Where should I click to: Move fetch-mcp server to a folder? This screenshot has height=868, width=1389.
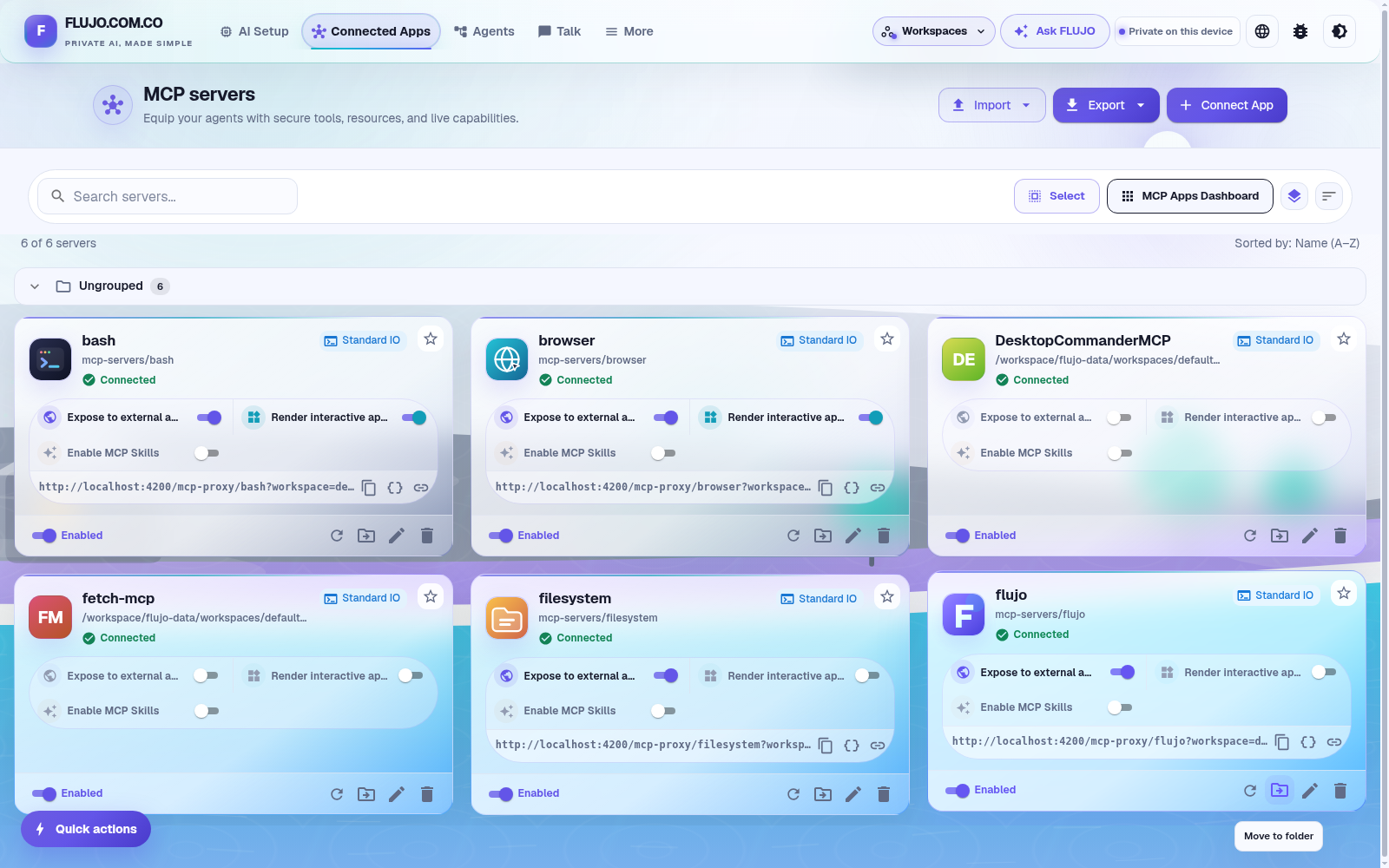coord(366,794)
